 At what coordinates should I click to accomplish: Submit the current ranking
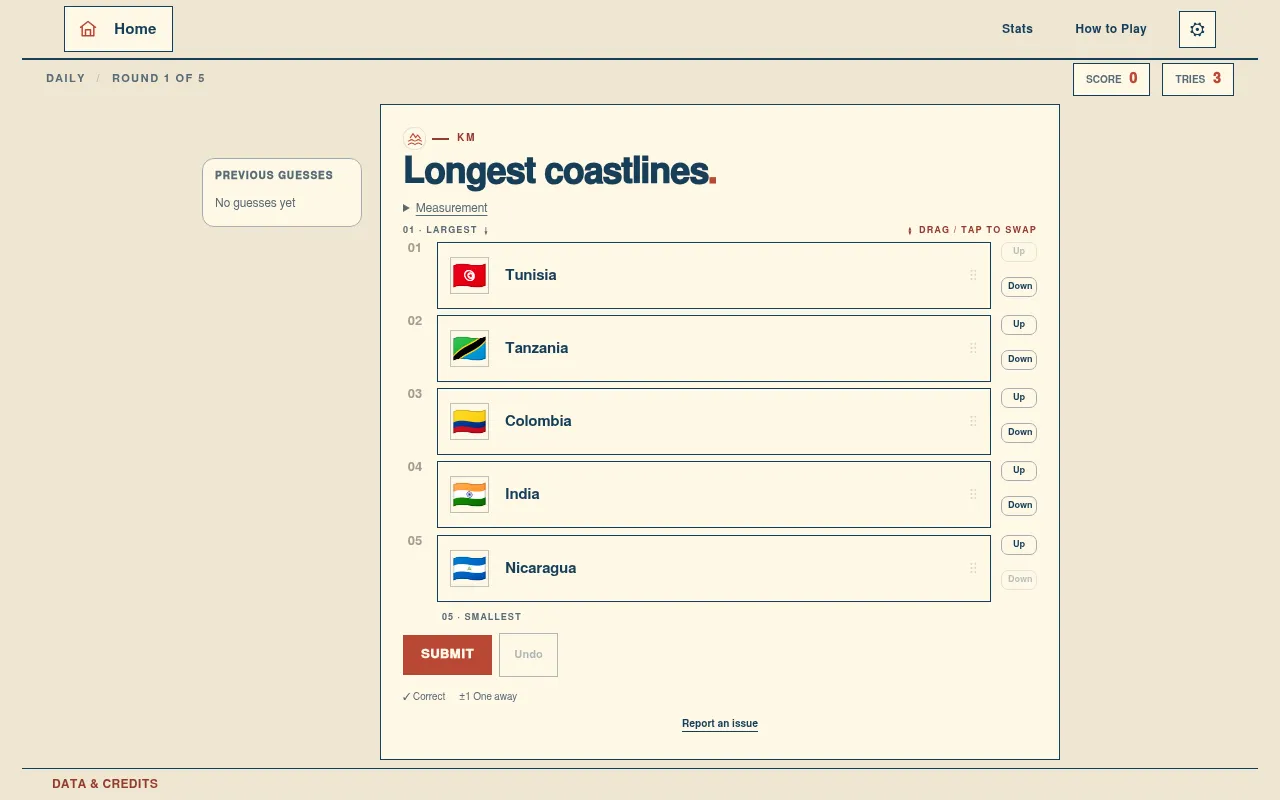pyautogui.click(x=447, y=654)
